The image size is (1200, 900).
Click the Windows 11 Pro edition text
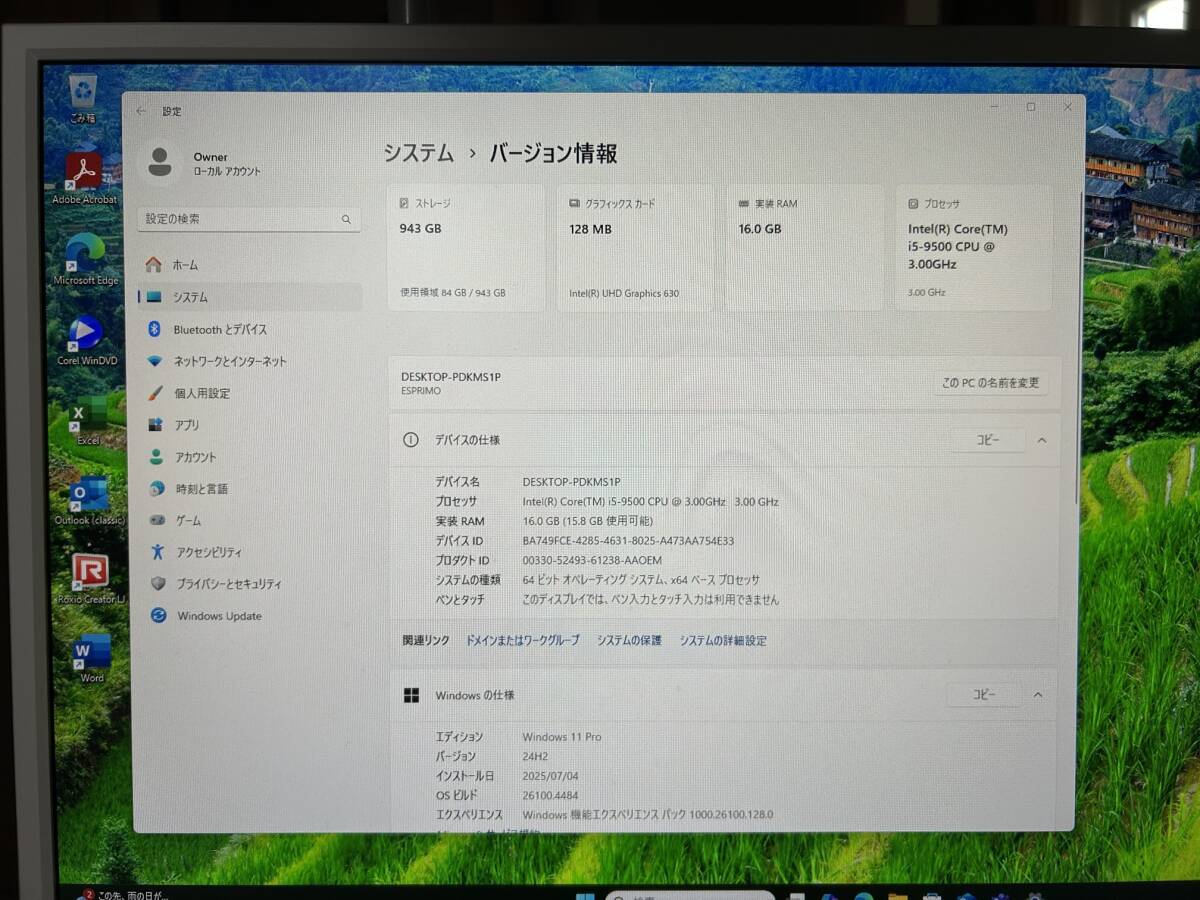click(x=562, y=737)
